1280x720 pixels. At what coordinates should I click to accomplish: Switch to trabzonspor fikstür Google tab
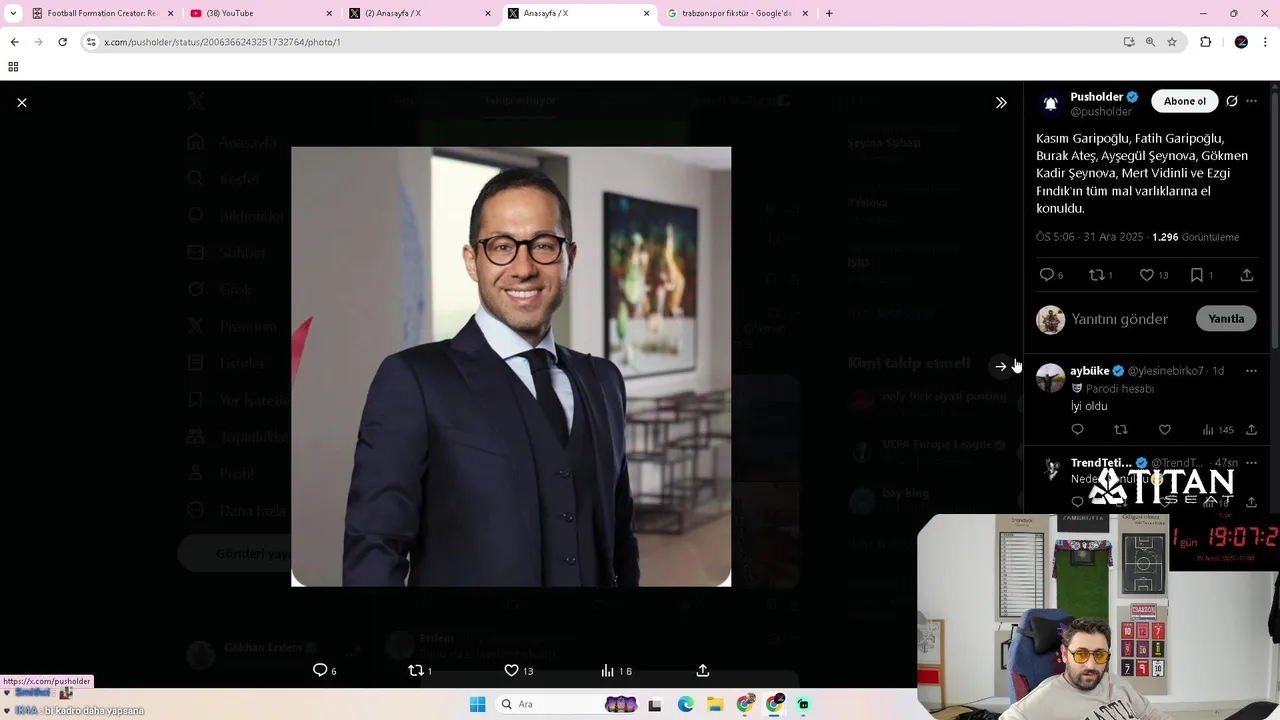click(x=737, y=13)
